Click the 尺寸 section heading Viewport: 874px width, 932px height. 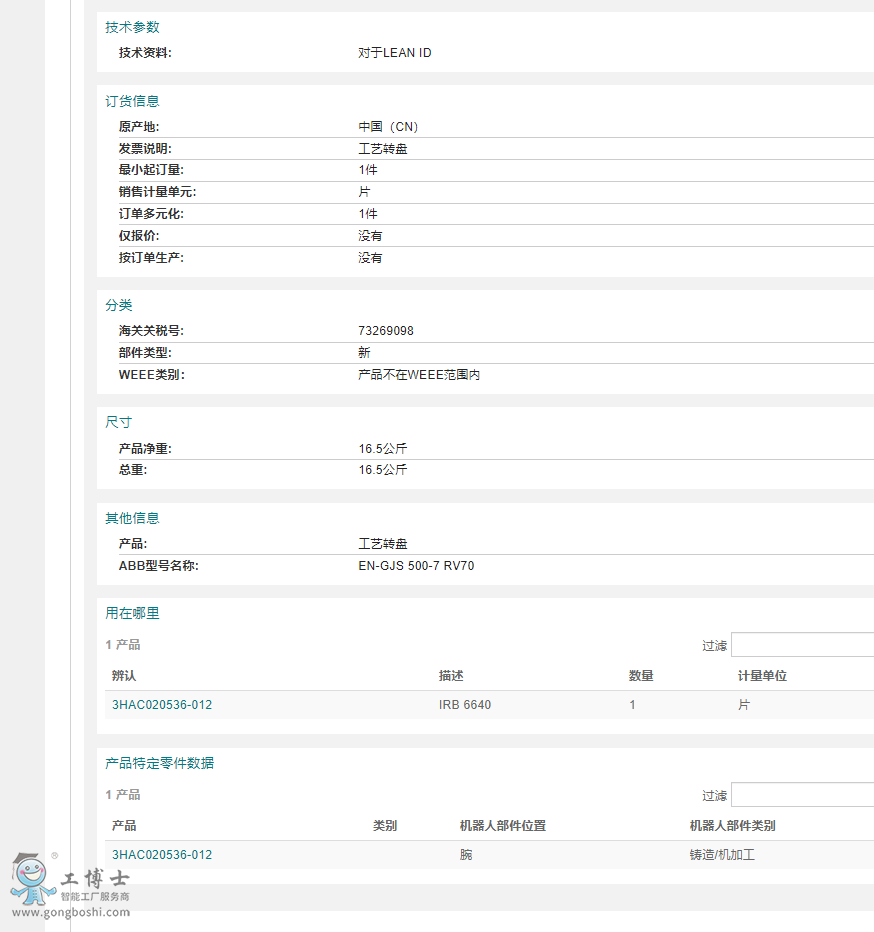tap(119, 422)
